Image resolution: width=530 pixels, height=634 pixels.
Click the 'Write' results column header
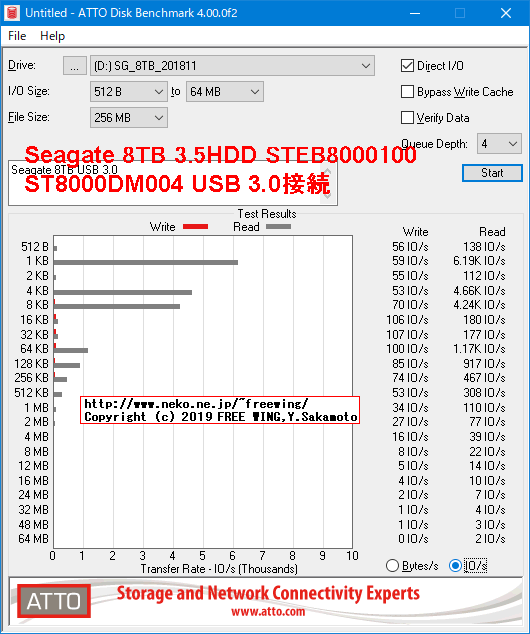tap(416, 232)
